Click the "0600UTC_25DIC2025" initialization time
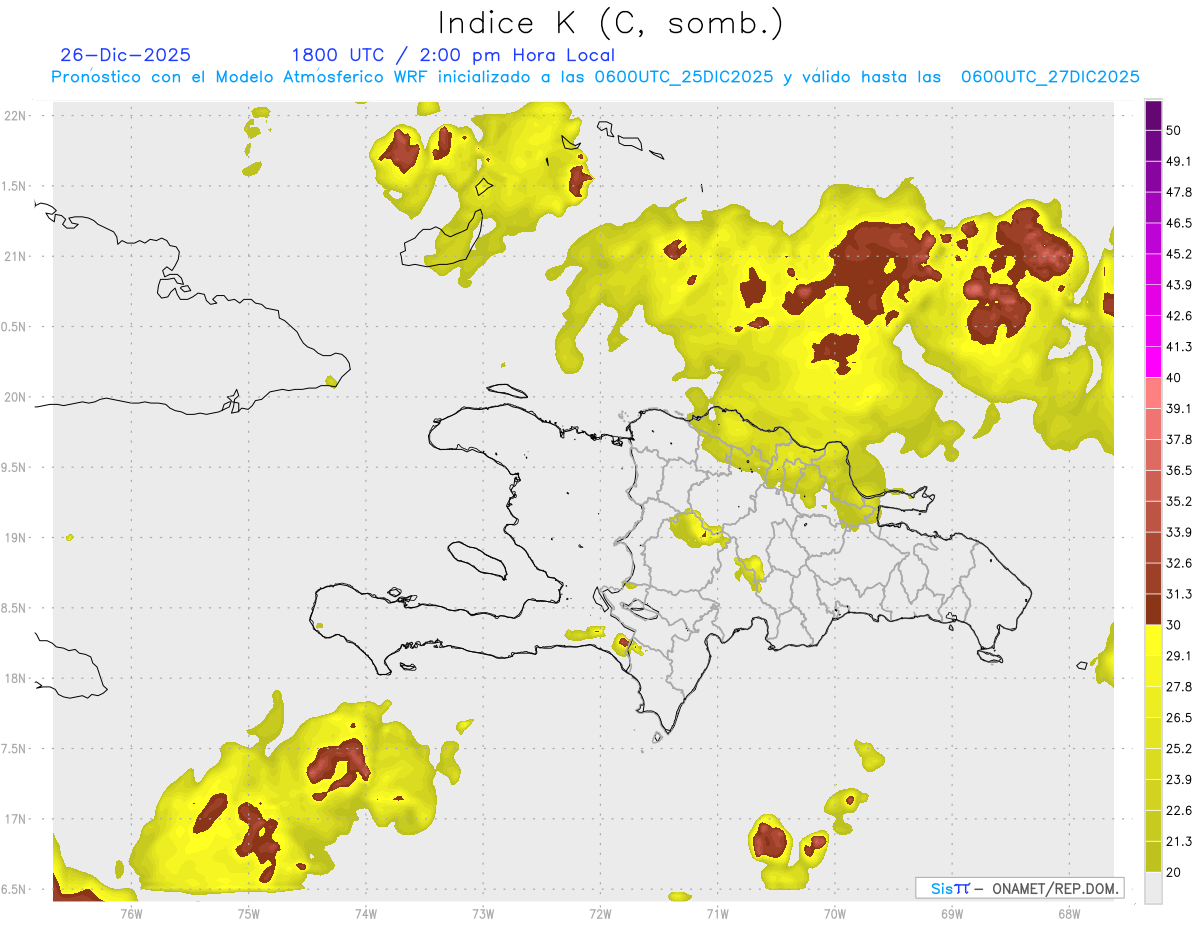This screenshot has height=927, width=1200. pyautogui.click(x=684, y=77)
